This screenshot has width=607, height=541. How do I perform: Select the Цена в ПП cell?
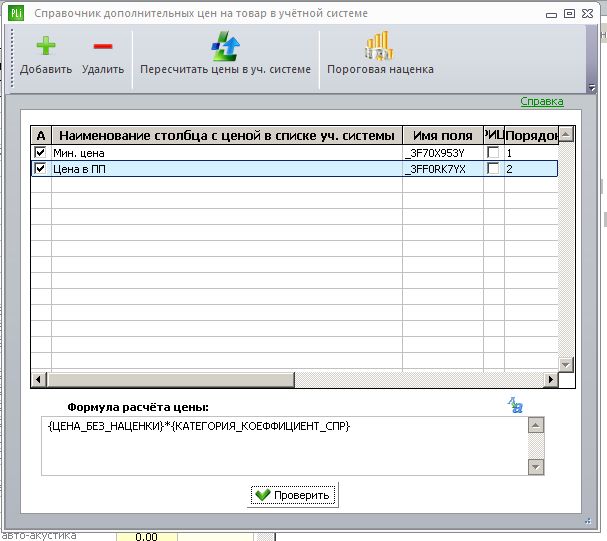pos(227,169)
